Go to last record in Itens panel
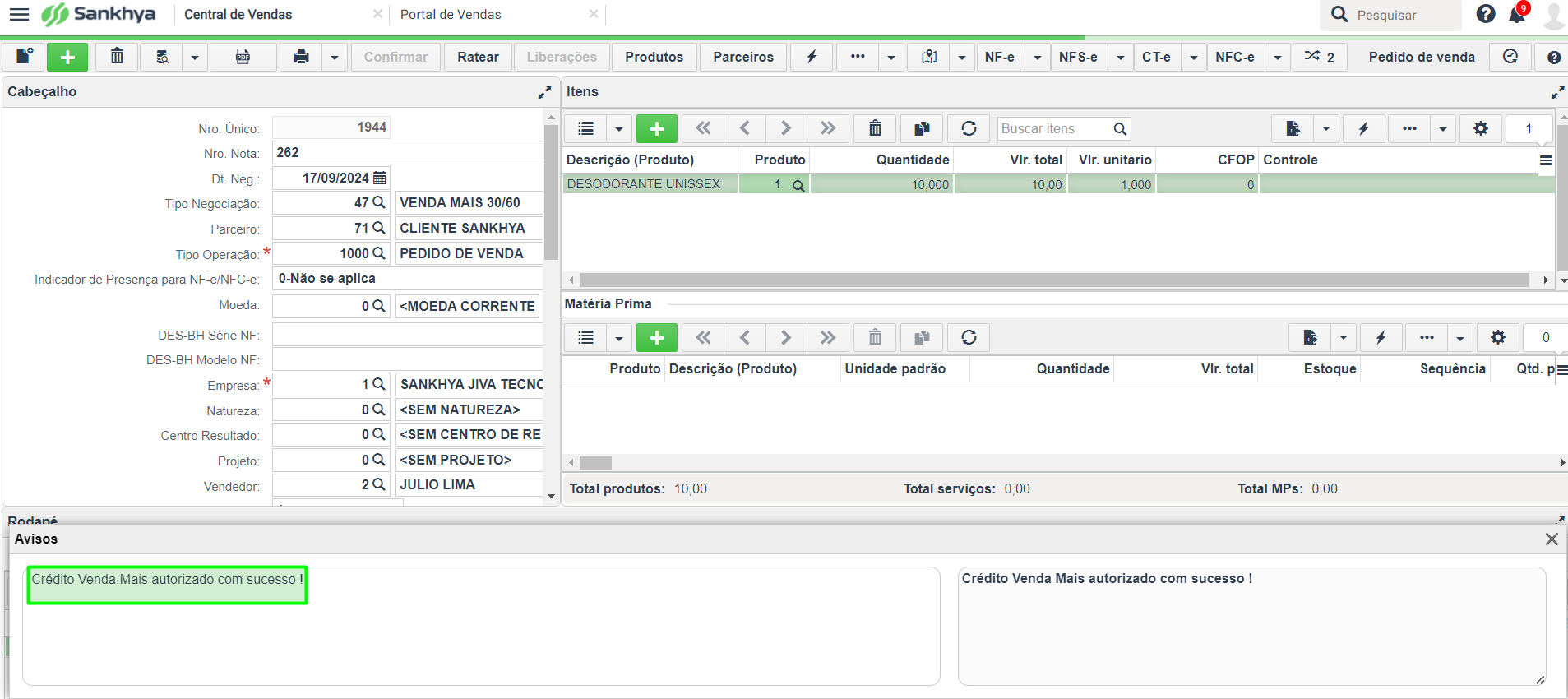 [x=827, y=128]
